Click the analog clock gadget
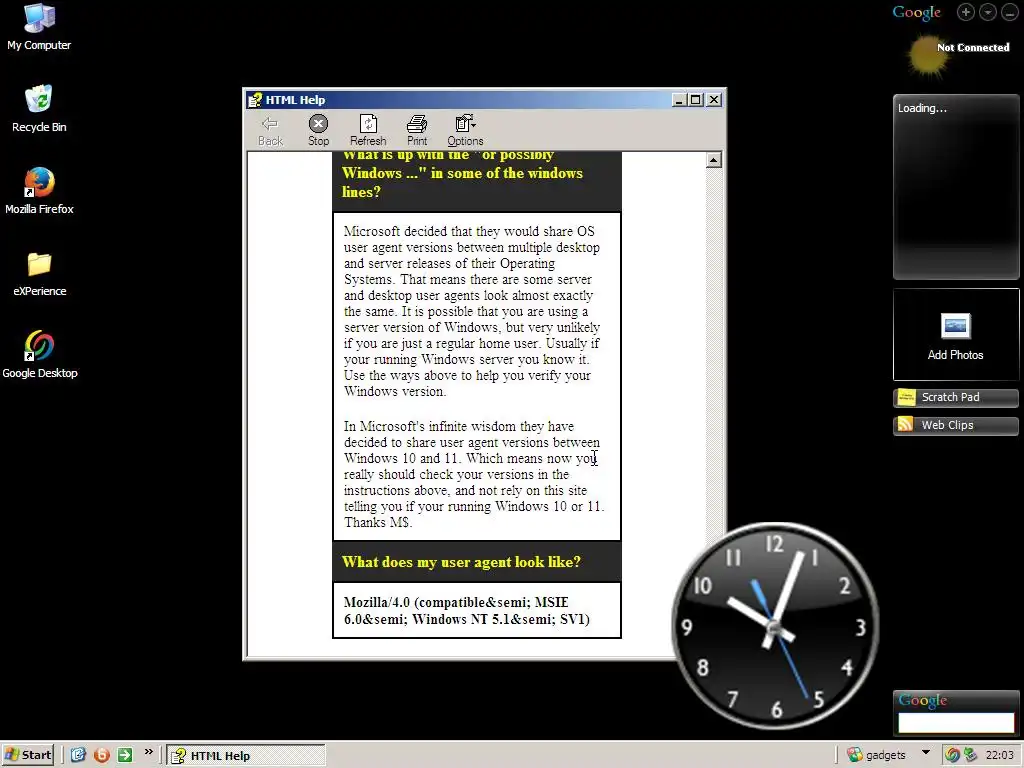1024x768 pixels. [775, 626]
